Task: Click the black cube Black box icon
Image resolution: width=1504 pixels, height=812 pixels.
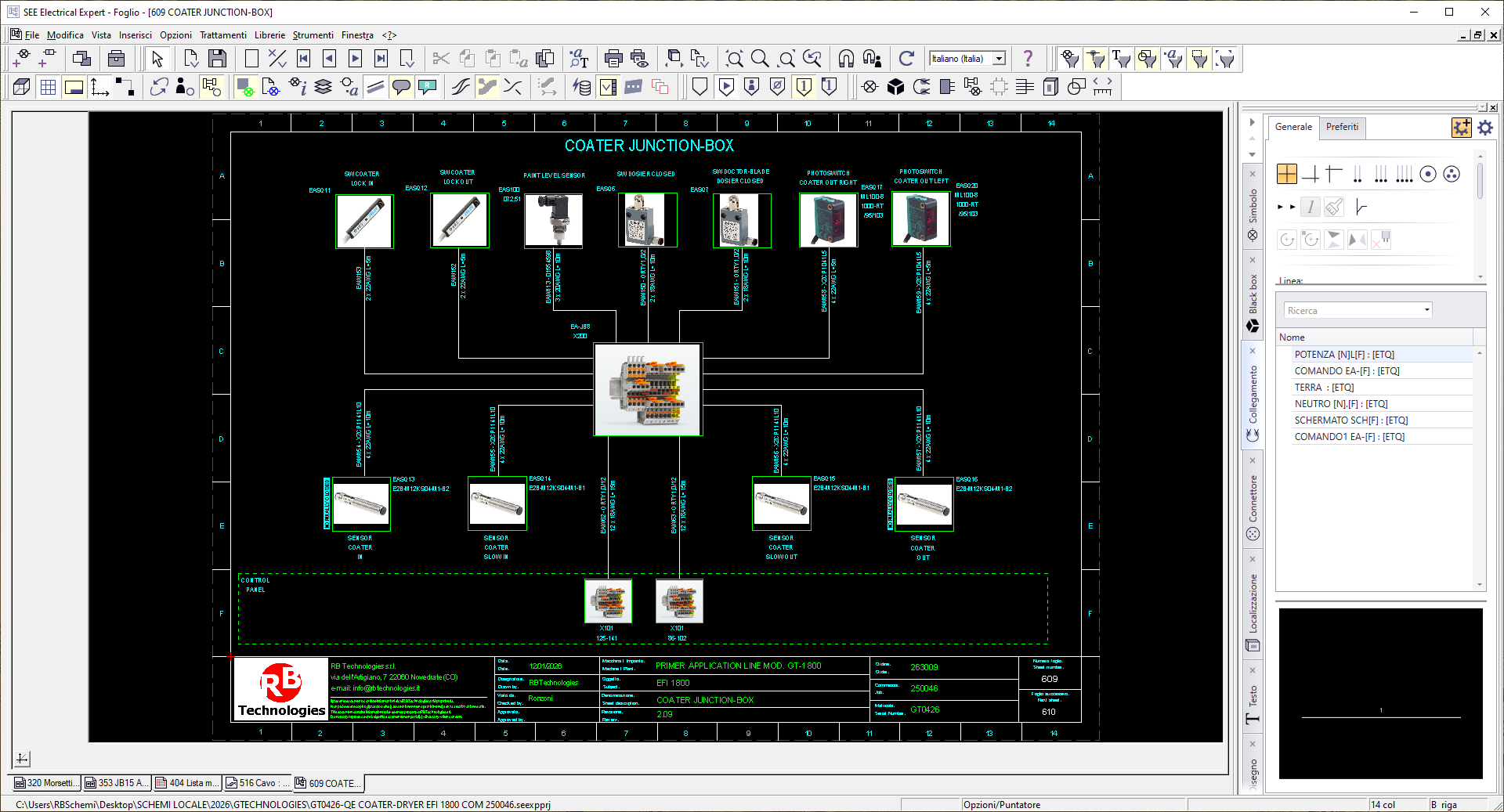Action: (x=895, y=87)
